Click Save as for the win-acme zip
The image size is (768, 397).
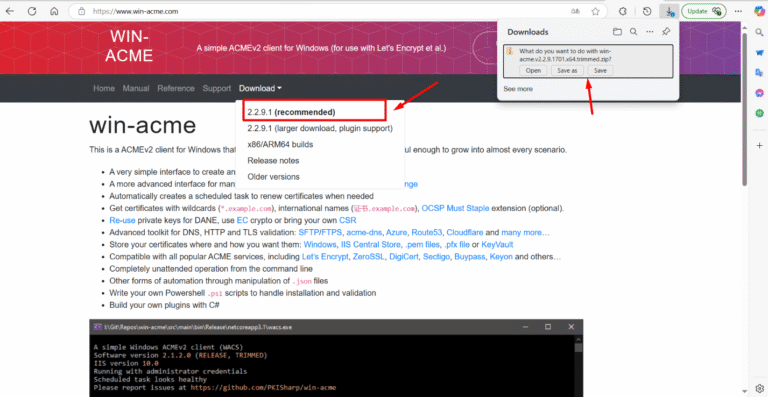point(567,70)
